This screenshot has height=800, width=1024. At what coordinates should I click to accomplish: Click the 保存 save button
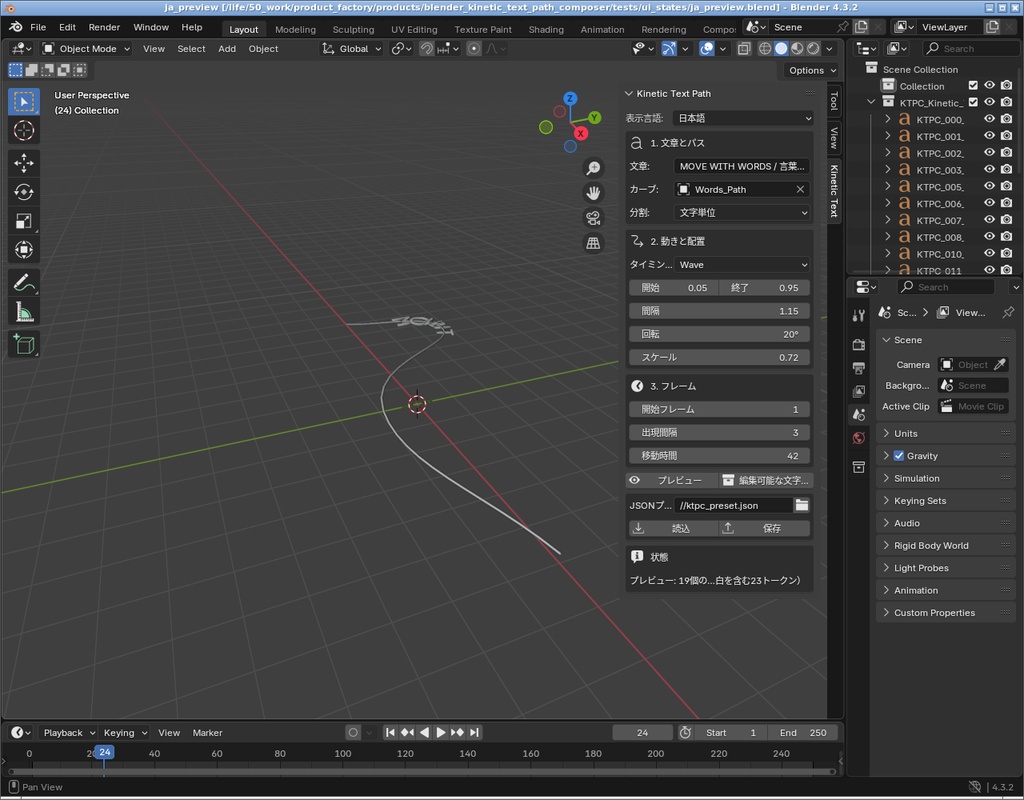tap(765, 528)
